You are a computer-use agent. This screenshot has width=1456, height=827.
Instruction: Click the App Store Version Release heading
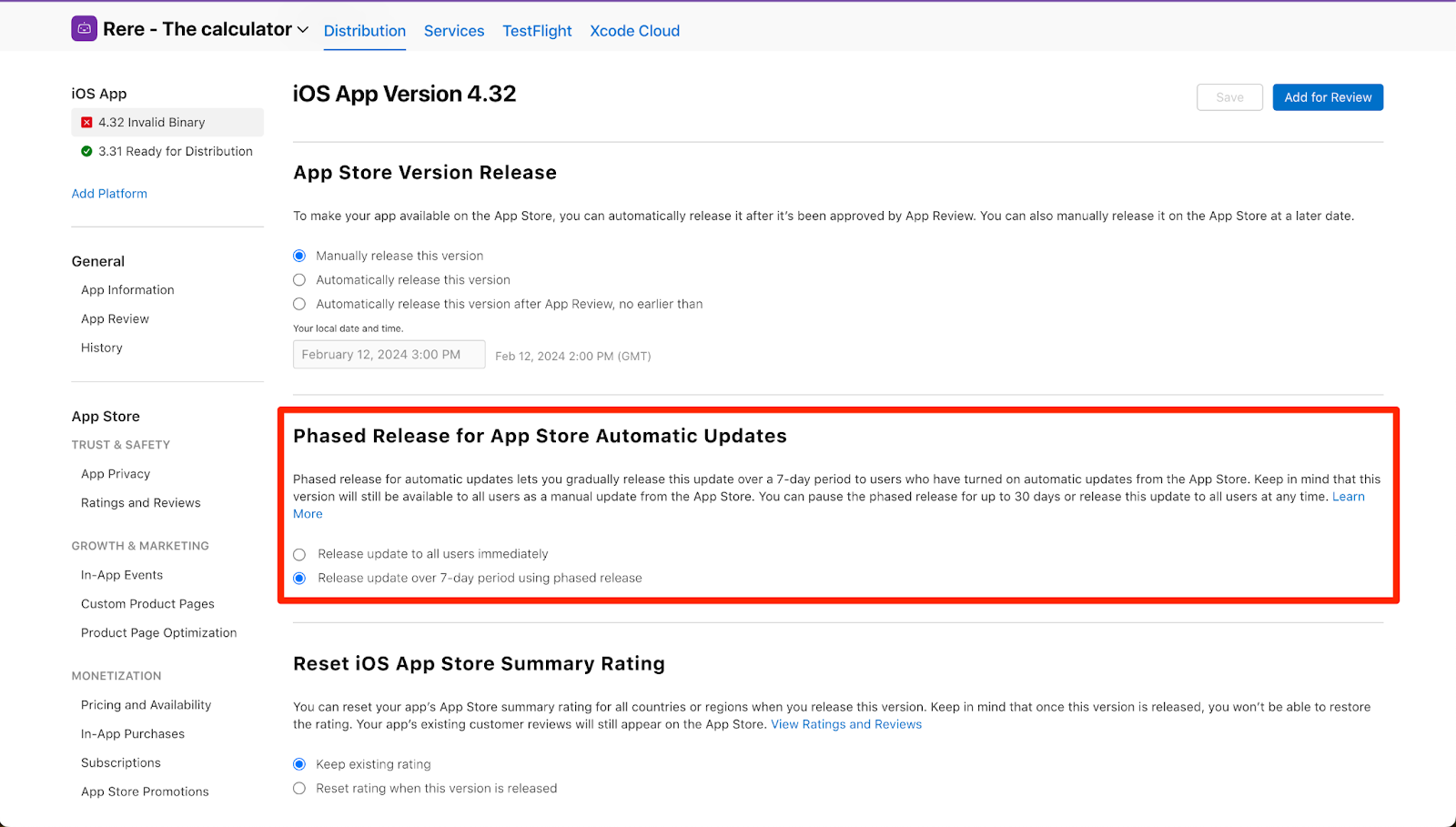(425, 173)
